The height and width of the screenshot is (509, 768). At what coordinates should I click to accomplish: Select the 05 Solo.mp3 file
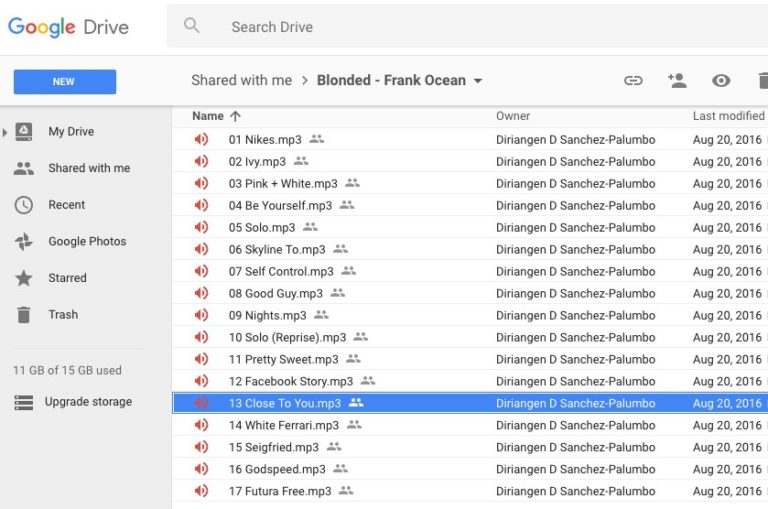tap(262, 228)
